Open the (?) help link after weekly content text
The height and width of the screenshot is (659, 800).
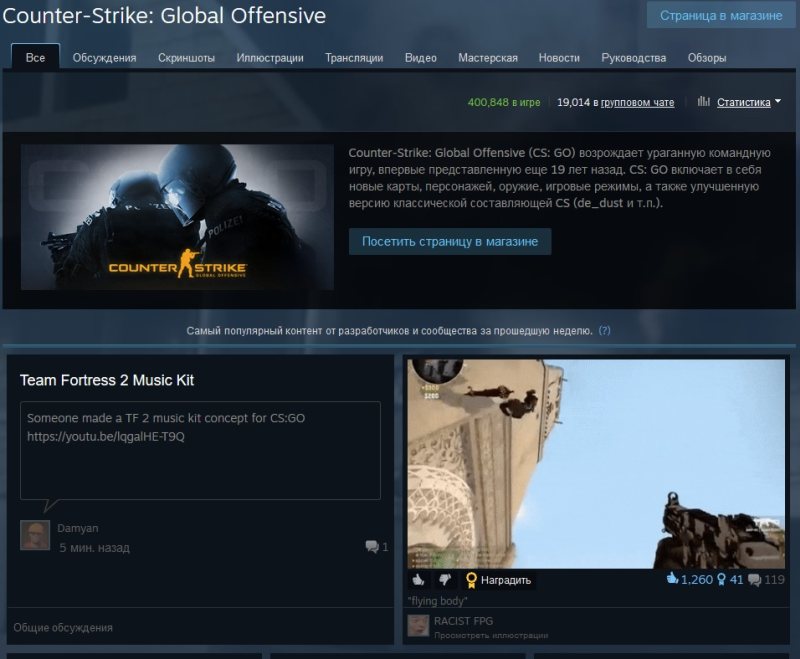[x=604, y=331]
